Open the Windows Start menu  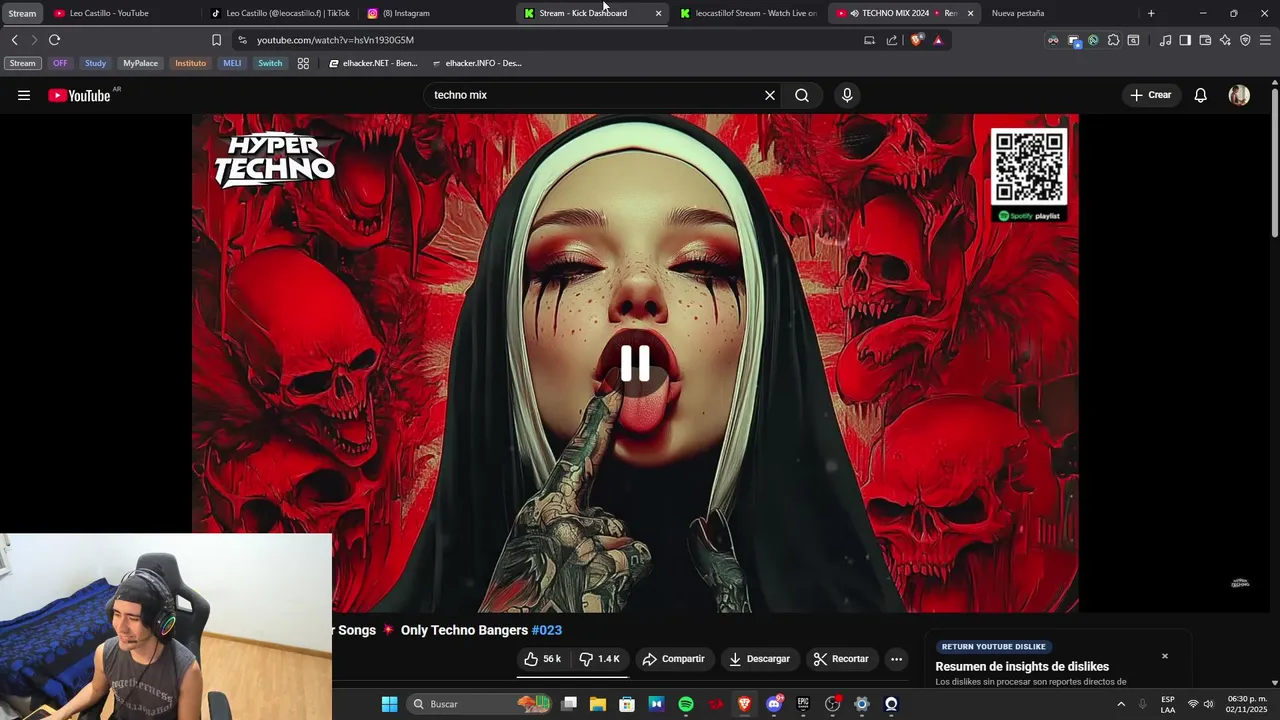click(x=389, y=704)
